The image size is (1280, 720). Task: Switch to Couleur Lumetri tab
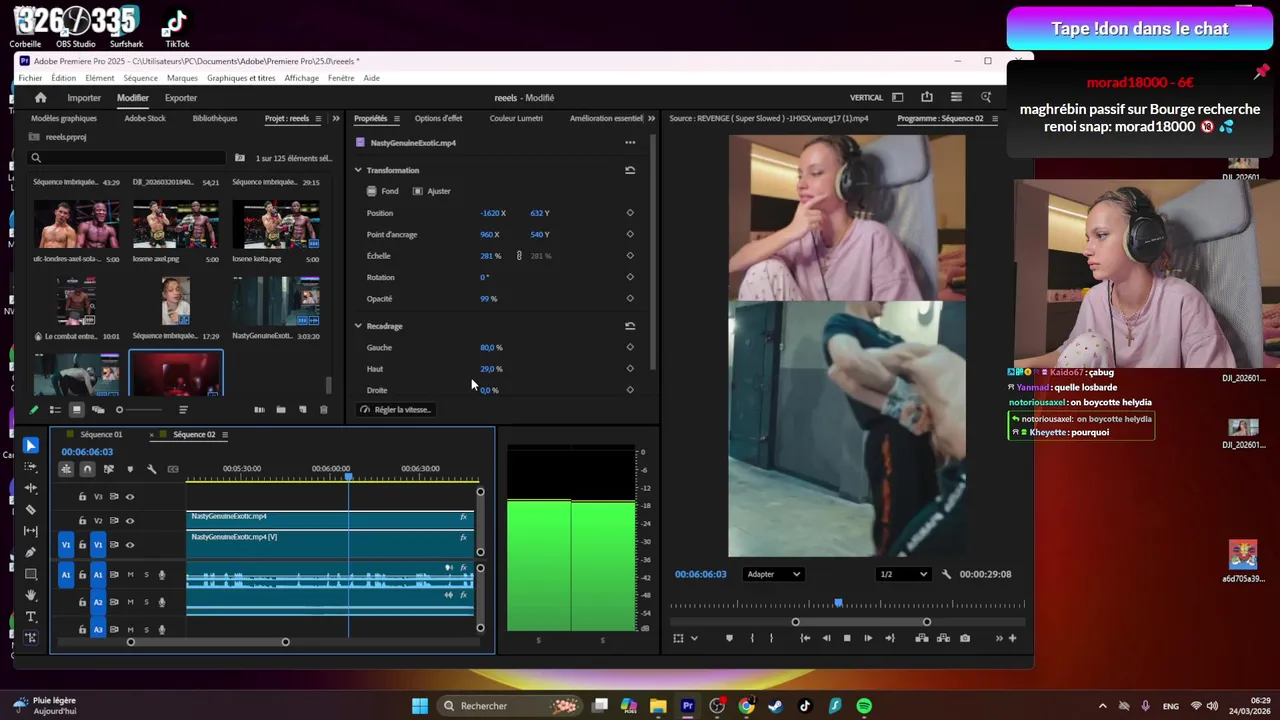[516, 118]
